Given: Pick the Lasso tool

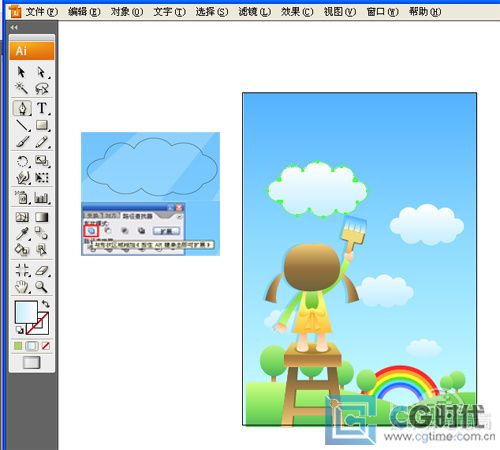Looking at the screenshot, I should click(42, 88).
